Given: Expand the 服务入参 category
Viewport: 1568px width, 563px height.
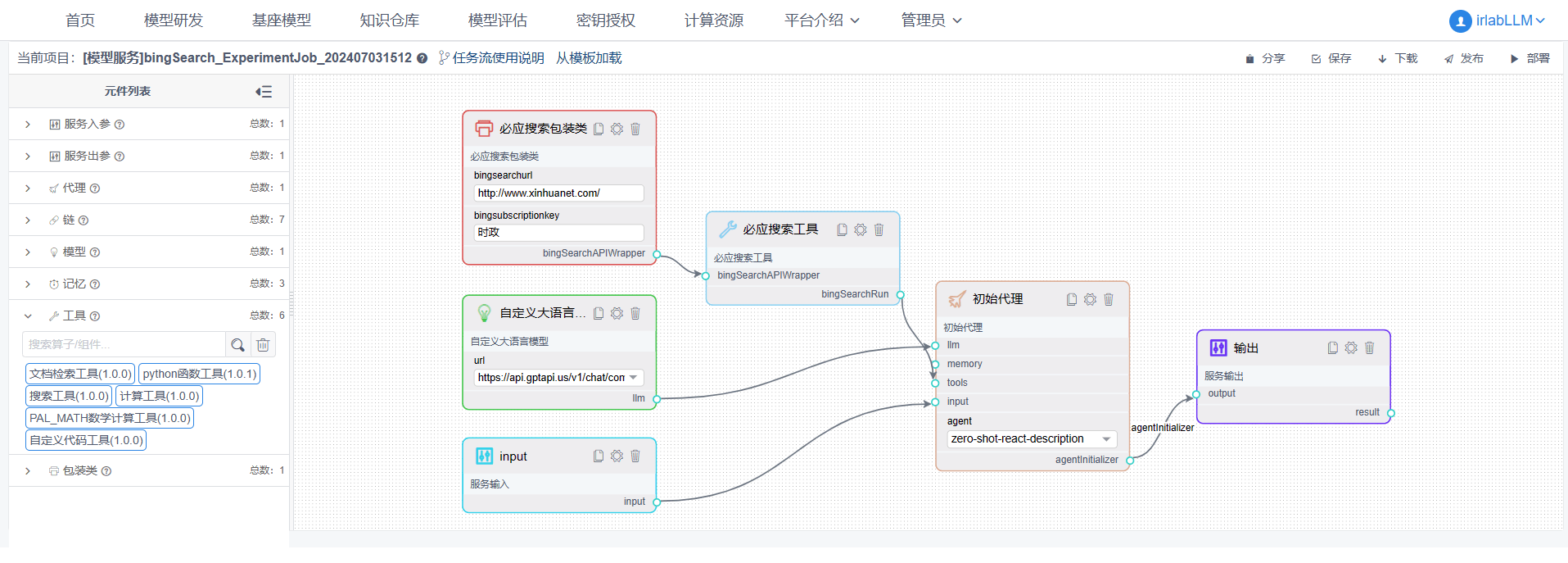Looking at the screenshot, I should (x=28, y=125).
